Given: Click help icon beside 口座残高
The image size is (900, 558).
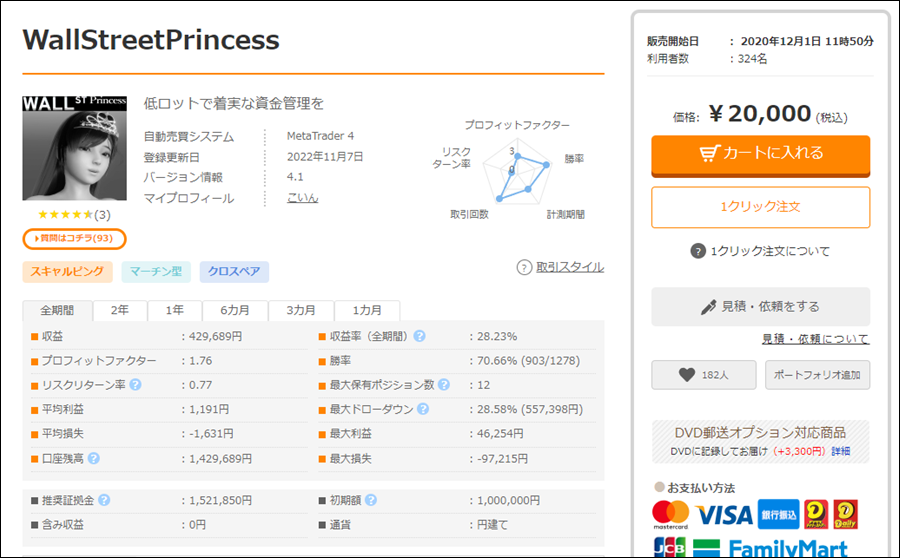Looking at the screenshot, I should pos(94,458).
